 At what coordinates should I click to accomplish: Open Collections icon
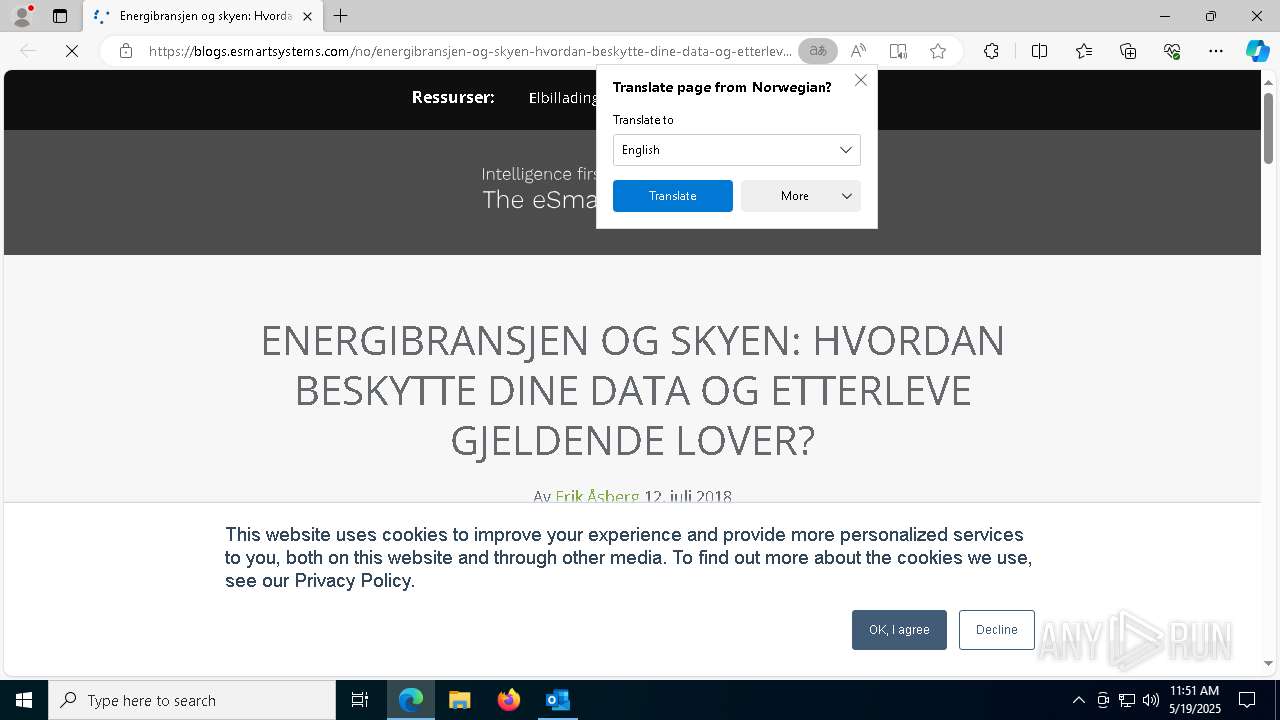pos(1128,51)
